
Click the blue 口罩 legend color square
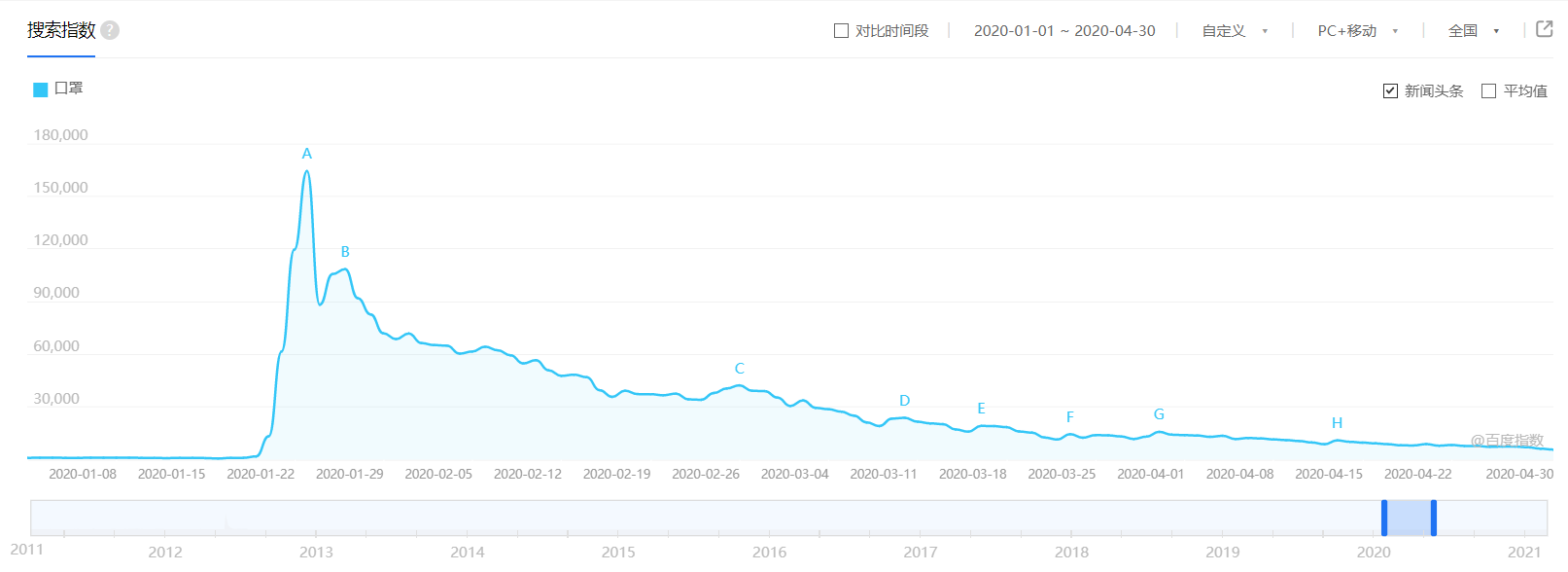[x=41, y=89]
